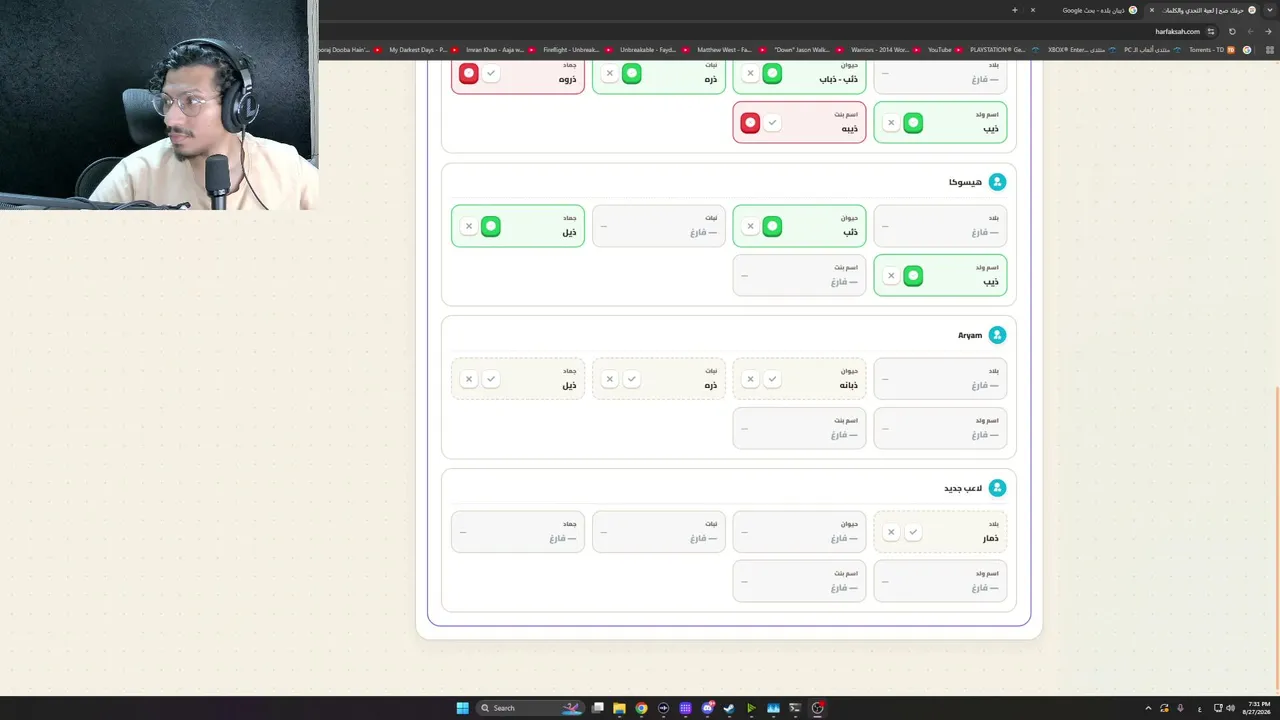The image size is (1280, 720).
Task: Open File Explorer from the taskbar
Action: point(619,708)
